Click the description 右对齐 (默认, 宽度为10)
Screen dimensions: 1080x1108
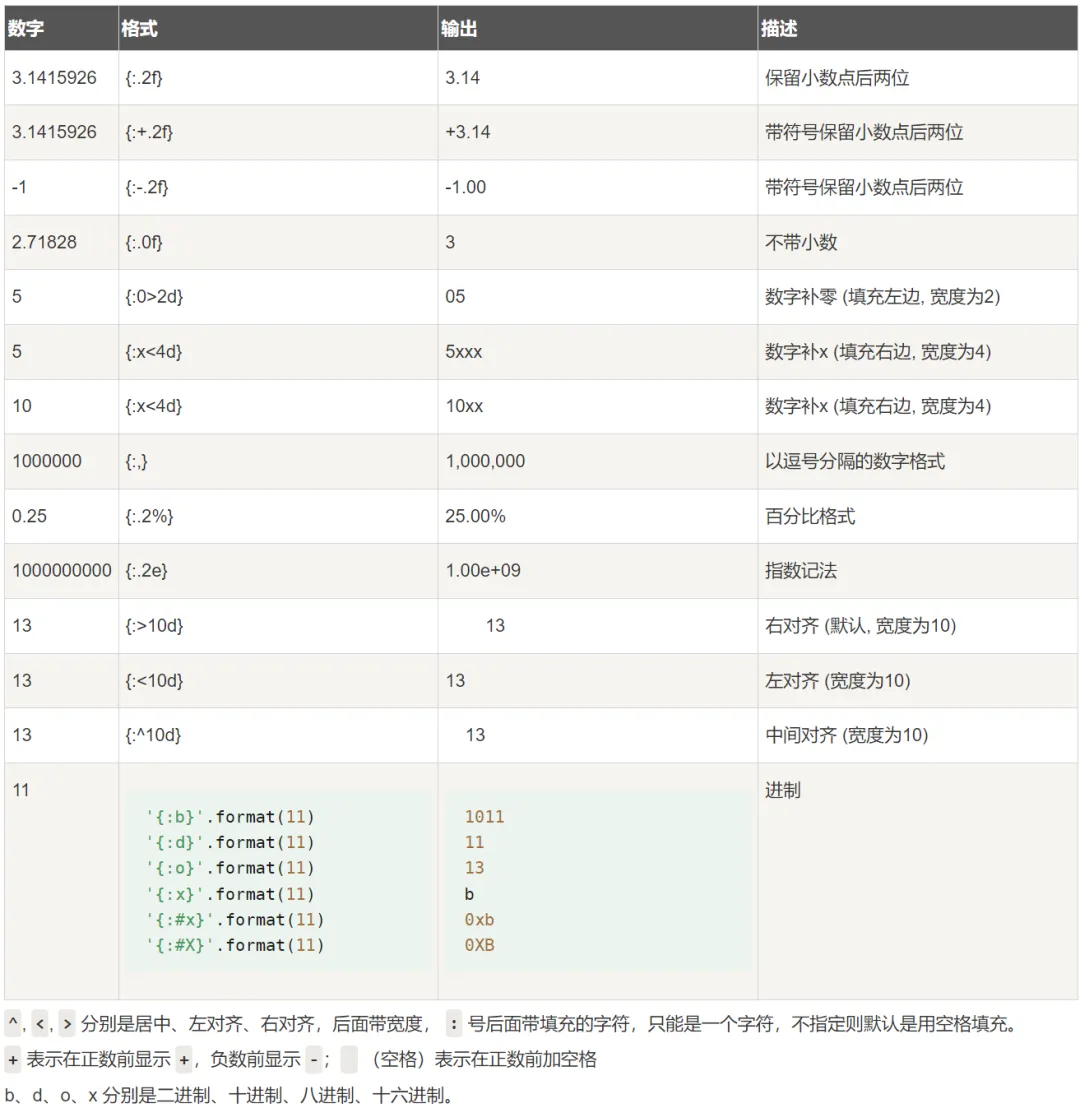coord(860,626)
